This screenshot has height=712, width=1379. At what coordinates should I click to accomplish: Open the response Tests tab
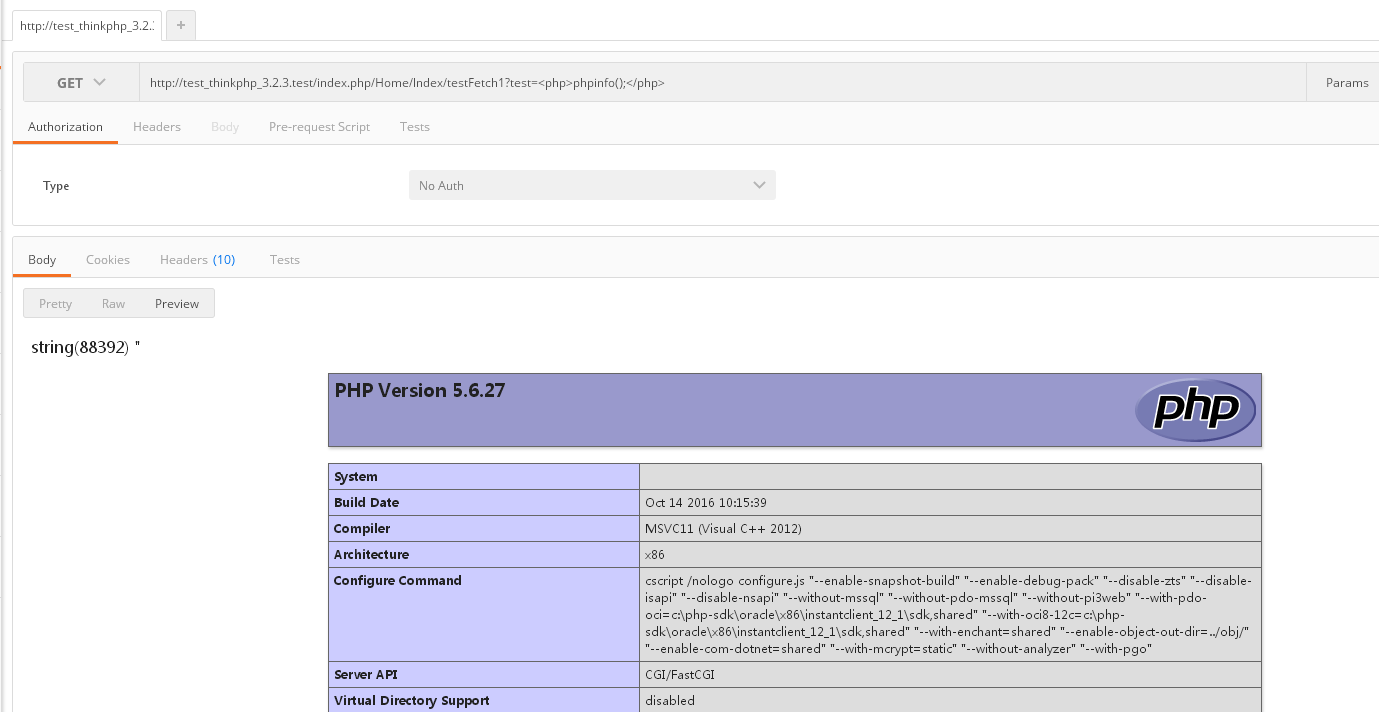(x=285, y=260)
